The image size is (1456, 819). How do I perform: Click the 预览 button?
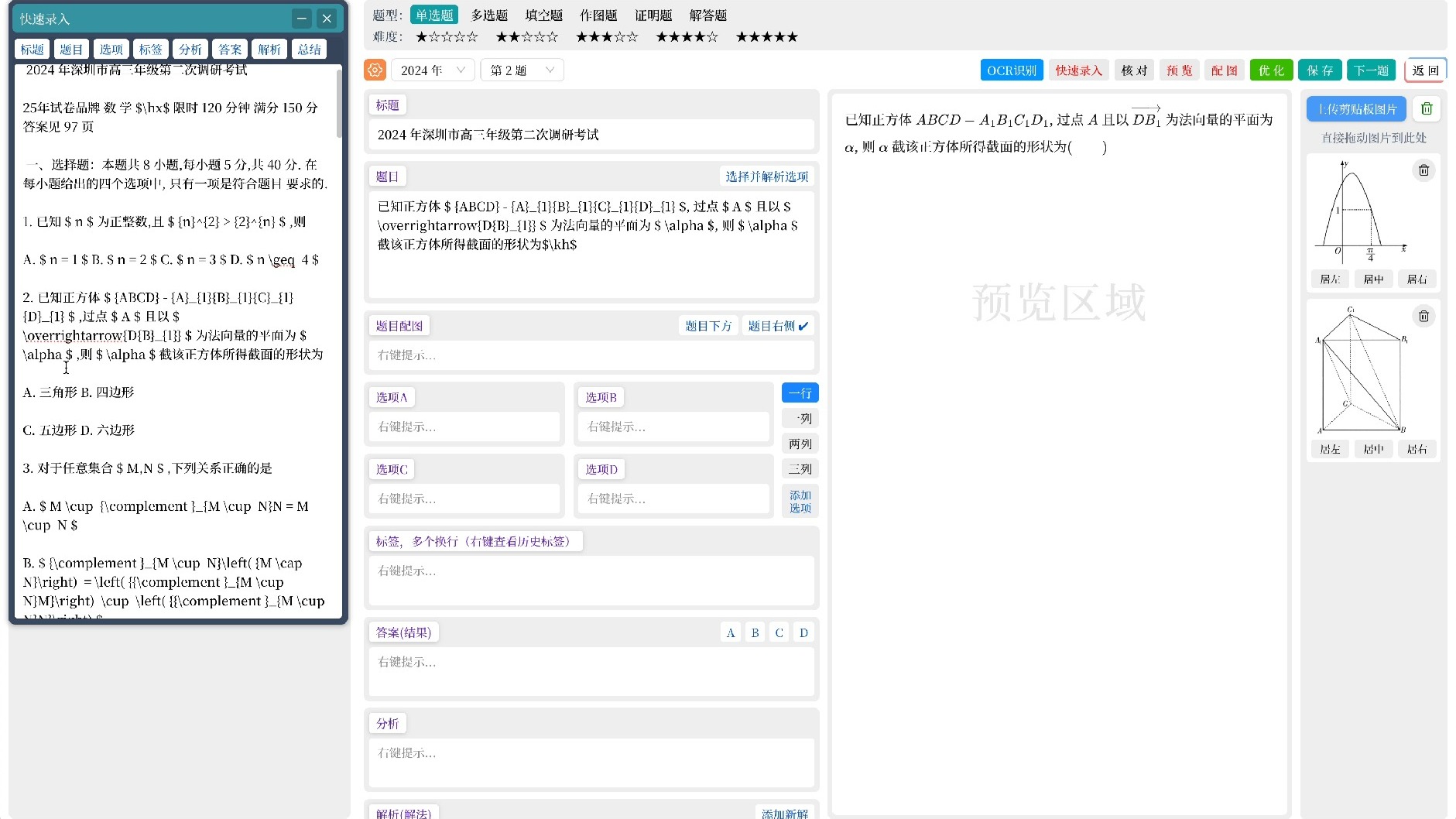click(x=1179, y=70)
